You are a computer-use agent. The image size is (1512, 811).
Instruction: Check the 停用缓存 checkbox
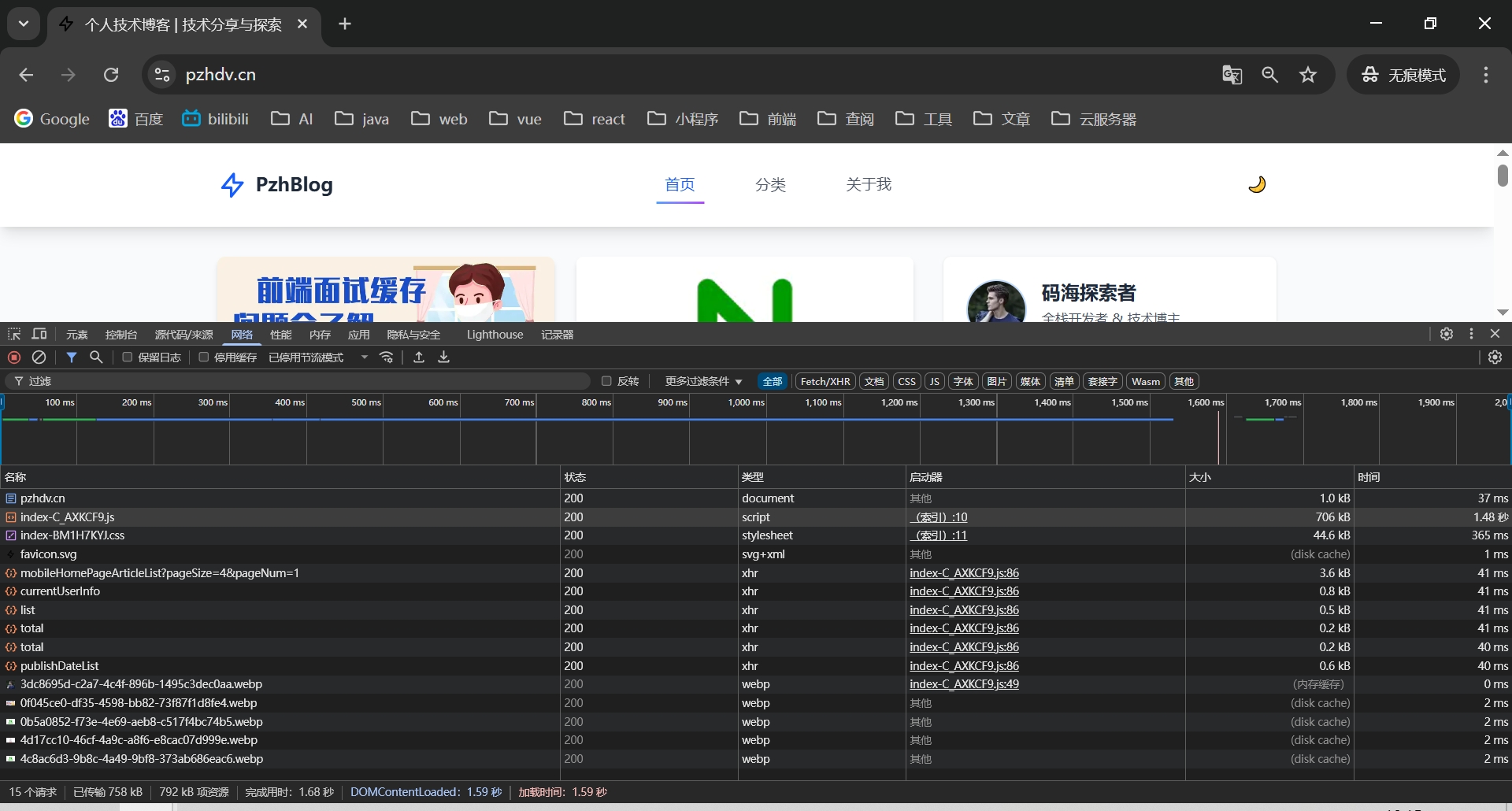click(x=204, y=357)
